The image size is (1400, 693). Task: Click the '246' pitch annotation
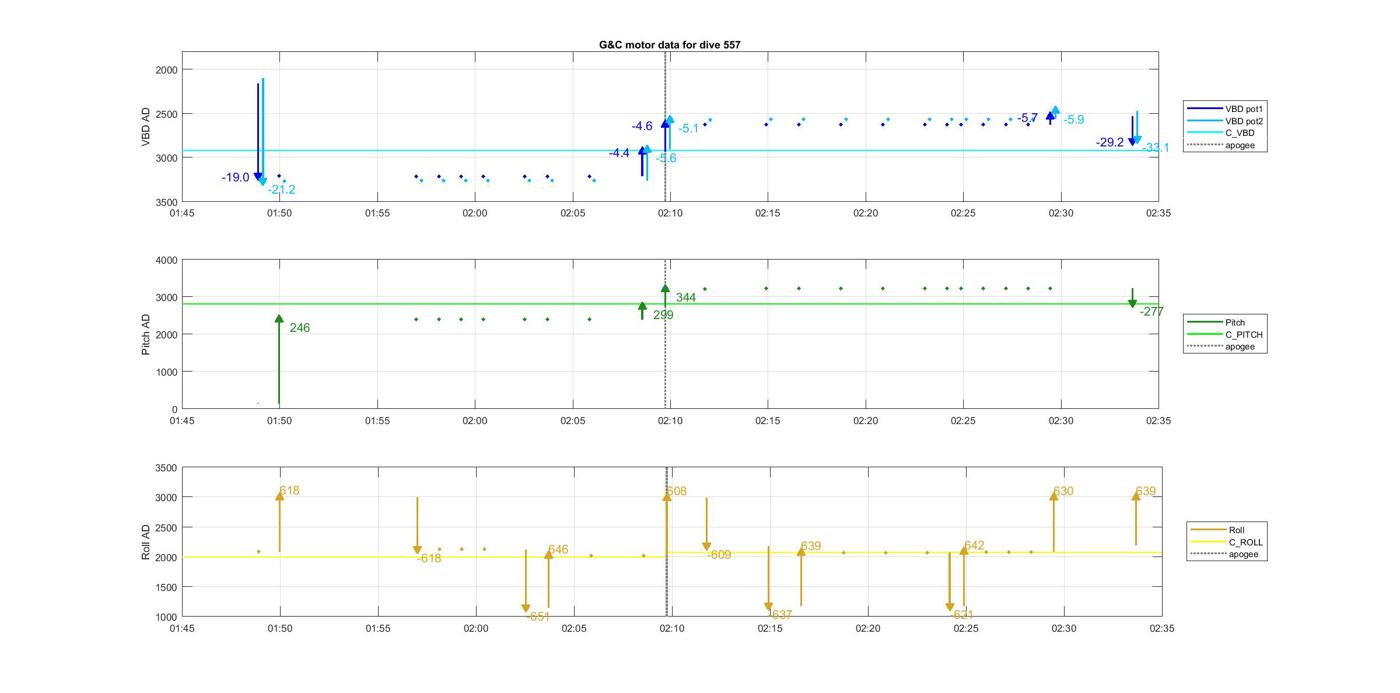[299, 327]
